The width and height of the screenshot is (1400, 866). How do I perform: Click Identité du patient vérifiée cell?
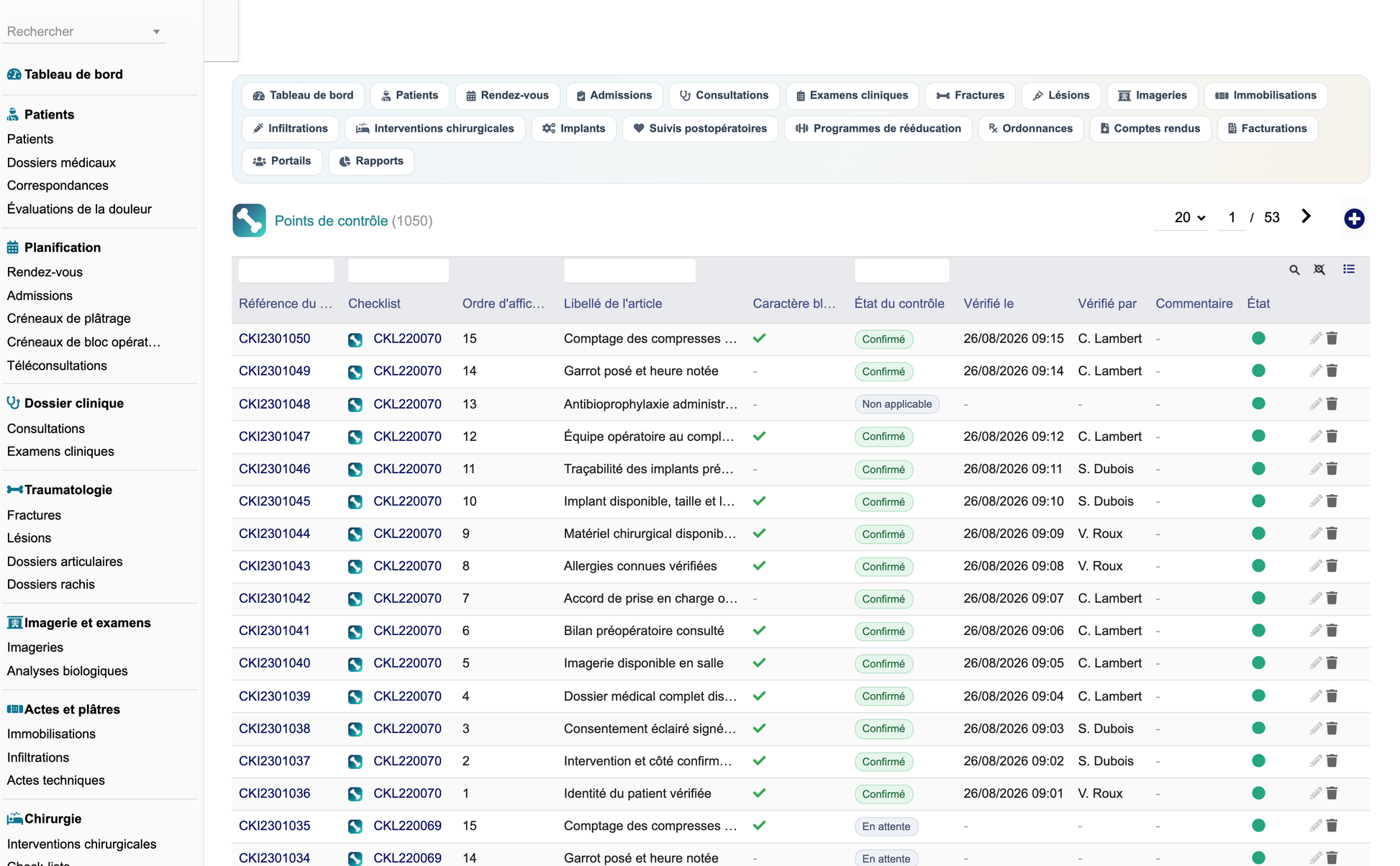(x=637, y=793)
